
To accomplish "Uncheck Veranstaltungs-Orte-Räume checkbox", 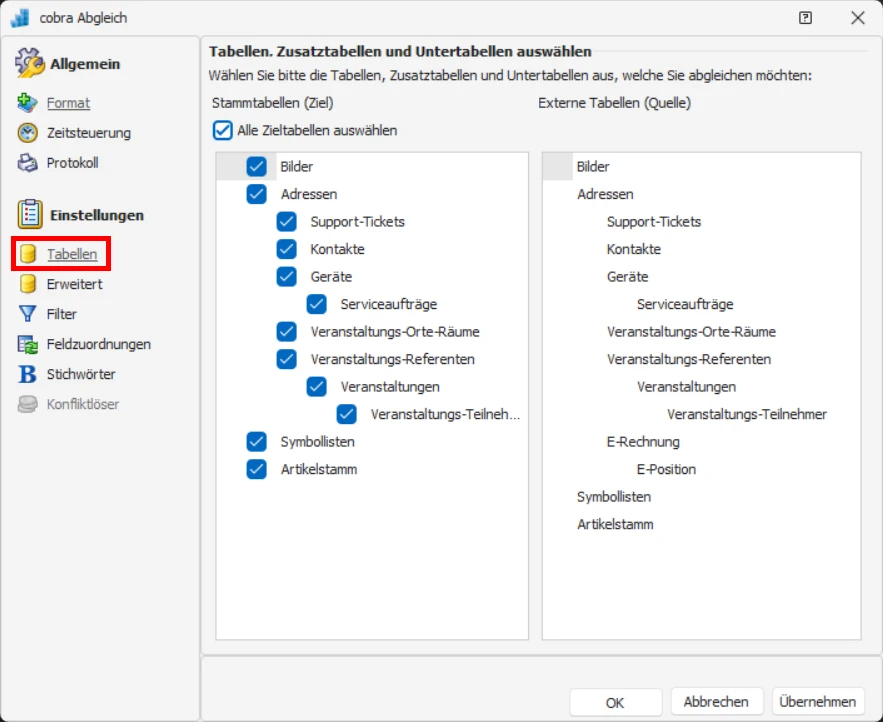I will [x=286, y=332].
